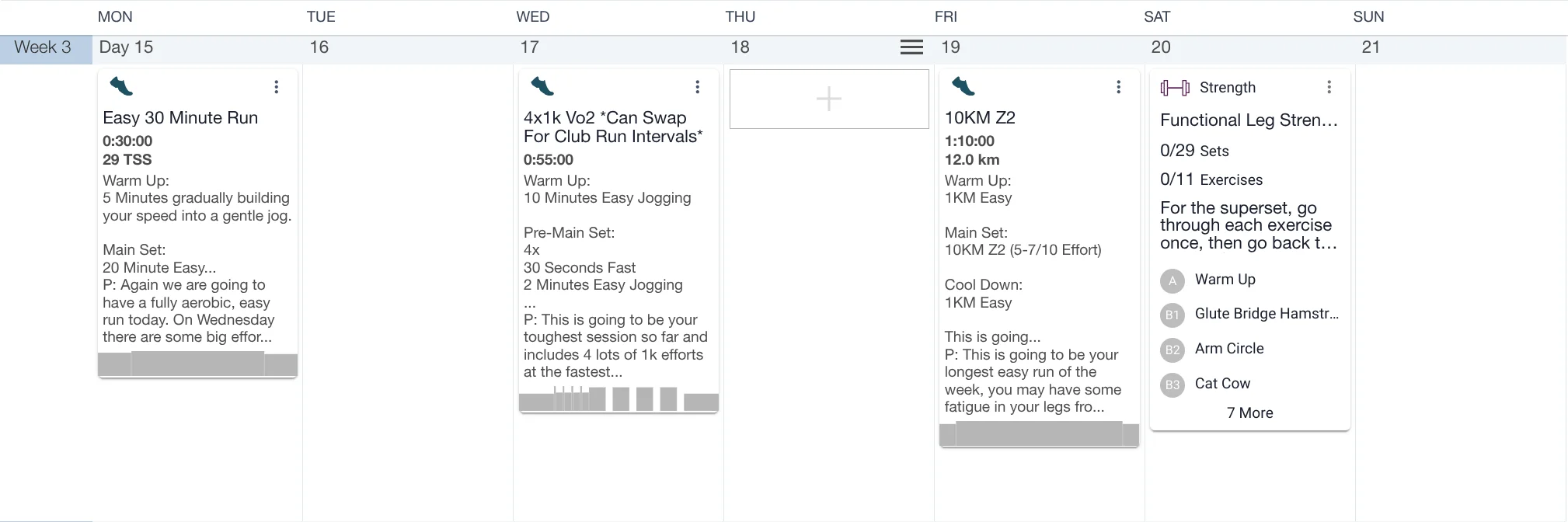Viewport: 1568px width, 522px height.
Task: Expand the 7 More exercises link
Action: click(1249, 413)
